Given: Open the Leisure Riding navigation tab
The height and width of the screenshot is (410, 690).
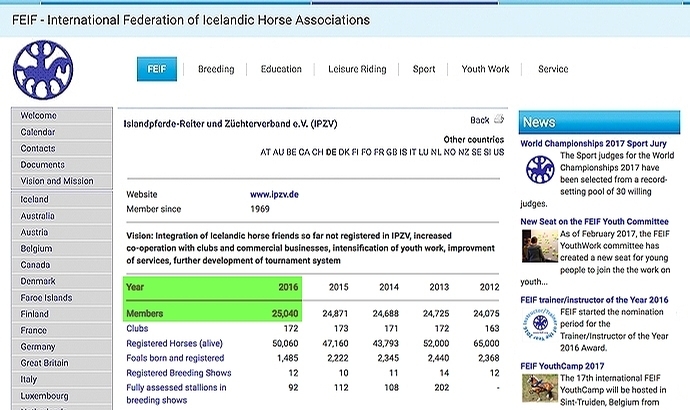Looking at the screenshot, I should point(357,69).
